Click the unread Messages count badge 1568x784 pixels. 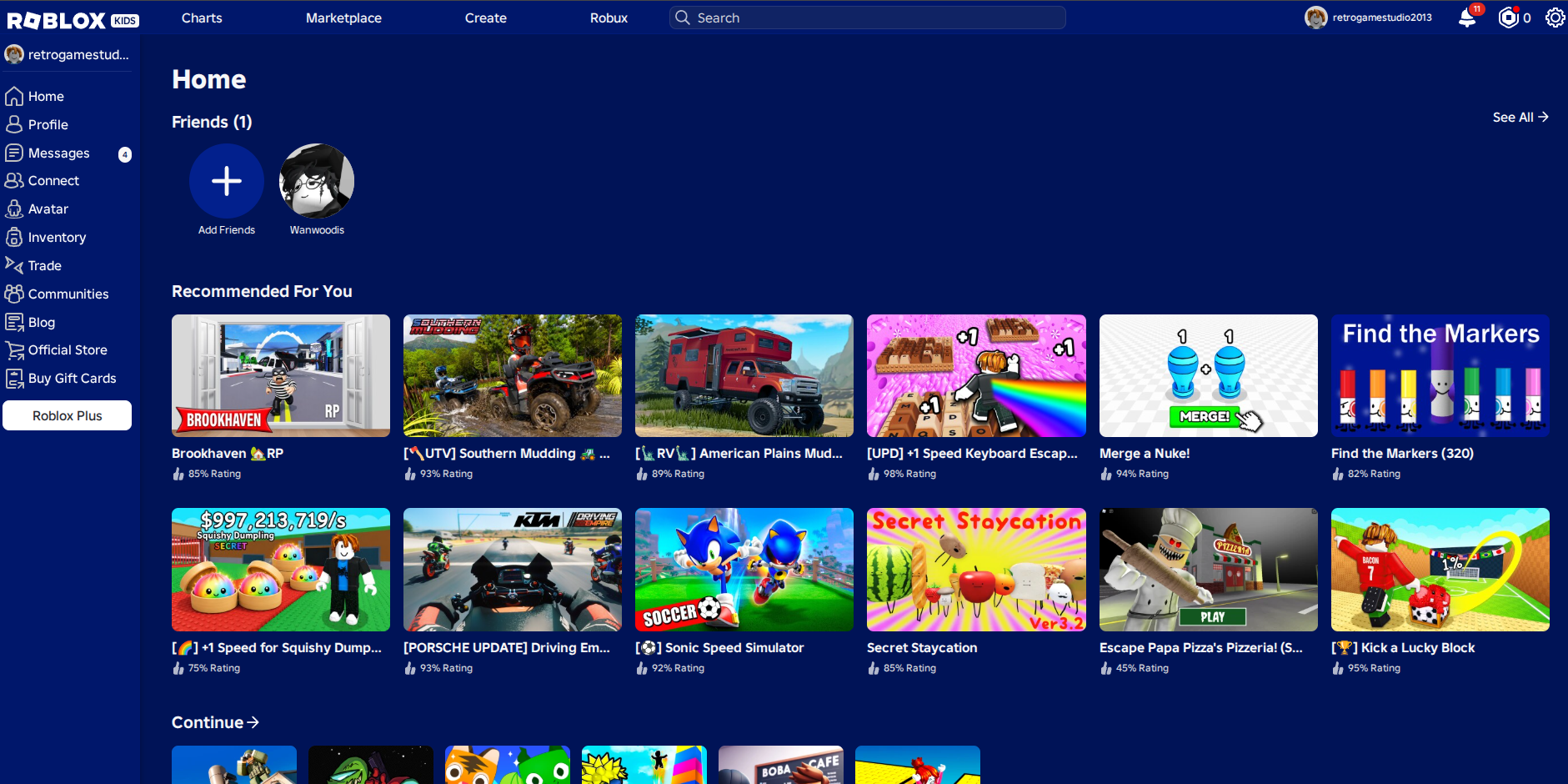(x=125, y=154)
